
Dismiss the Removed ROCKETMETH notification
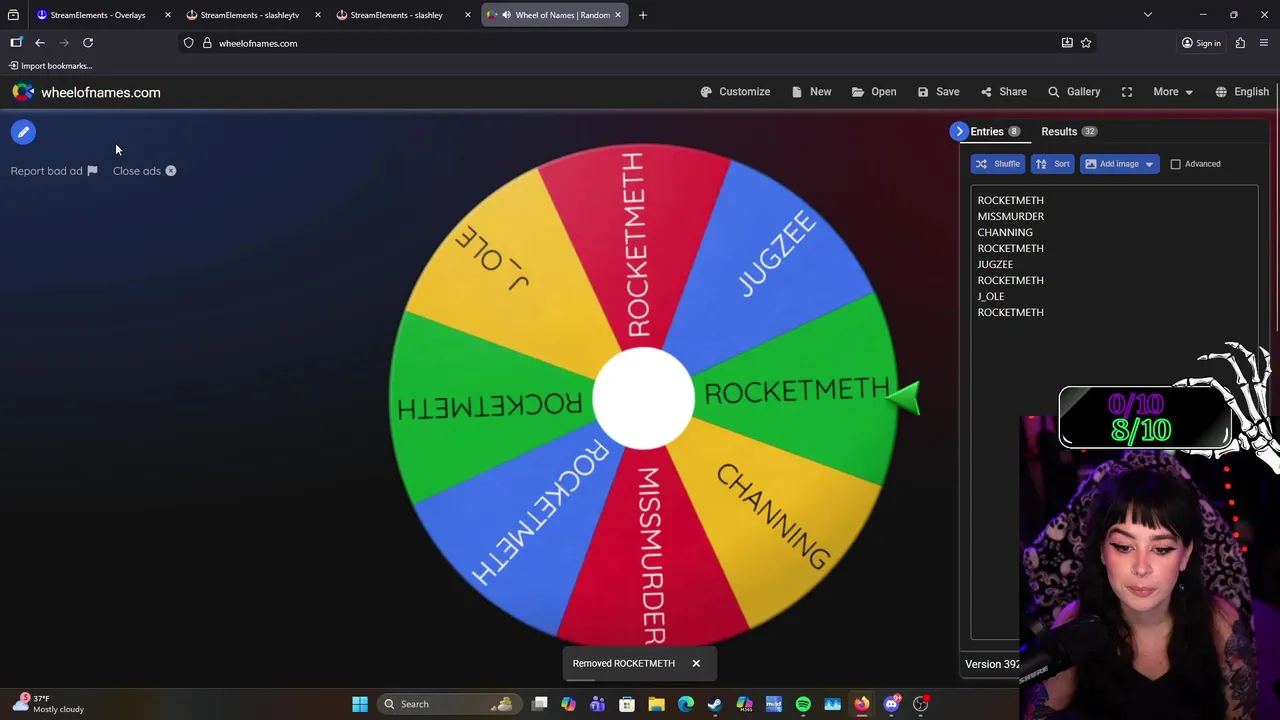696,663
